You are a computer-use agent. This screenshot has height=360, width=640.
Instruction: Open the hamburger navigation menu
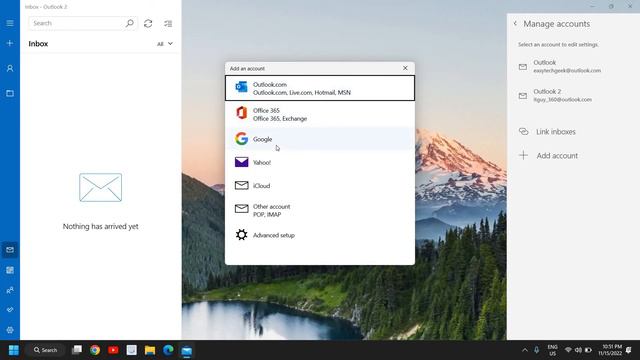pyautogui.click(x=10, y=23)
